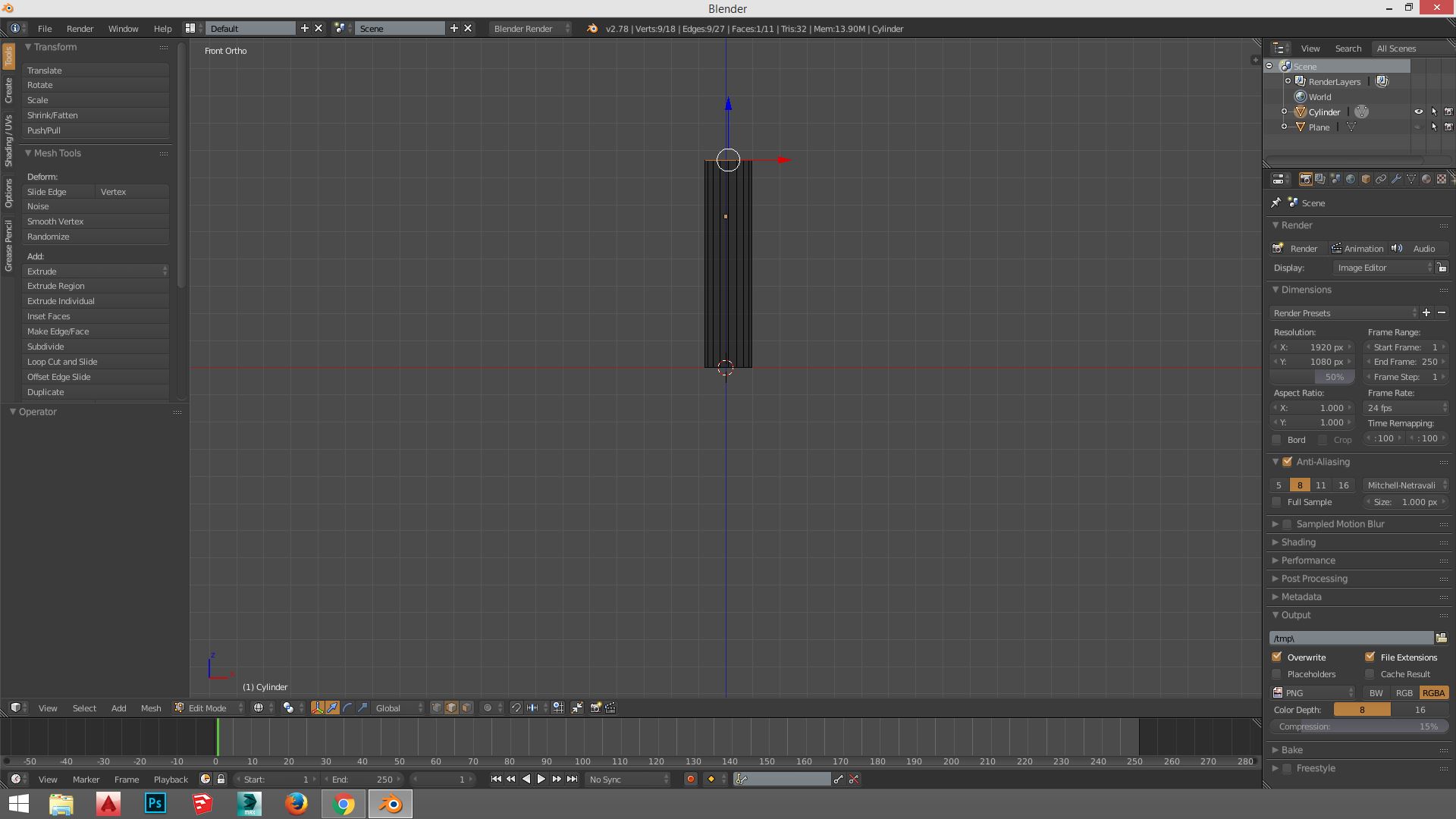Toggle Cylinder selectability cursor in outliner
The width and height of the screenshot is (1456, 819).
point(1434,111)
